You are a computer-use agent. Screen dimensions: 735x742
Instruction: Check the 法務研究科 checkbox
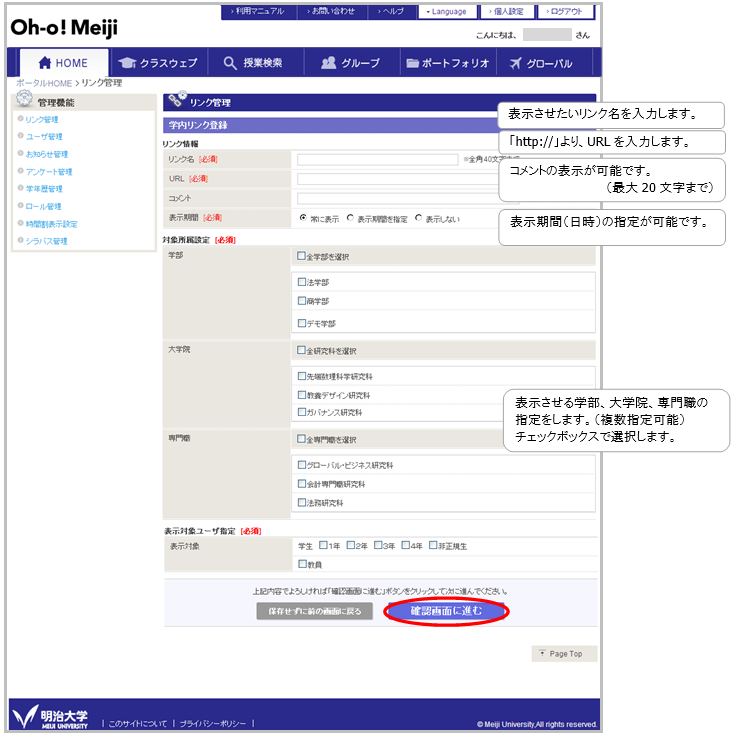click(x=301, y=503)
